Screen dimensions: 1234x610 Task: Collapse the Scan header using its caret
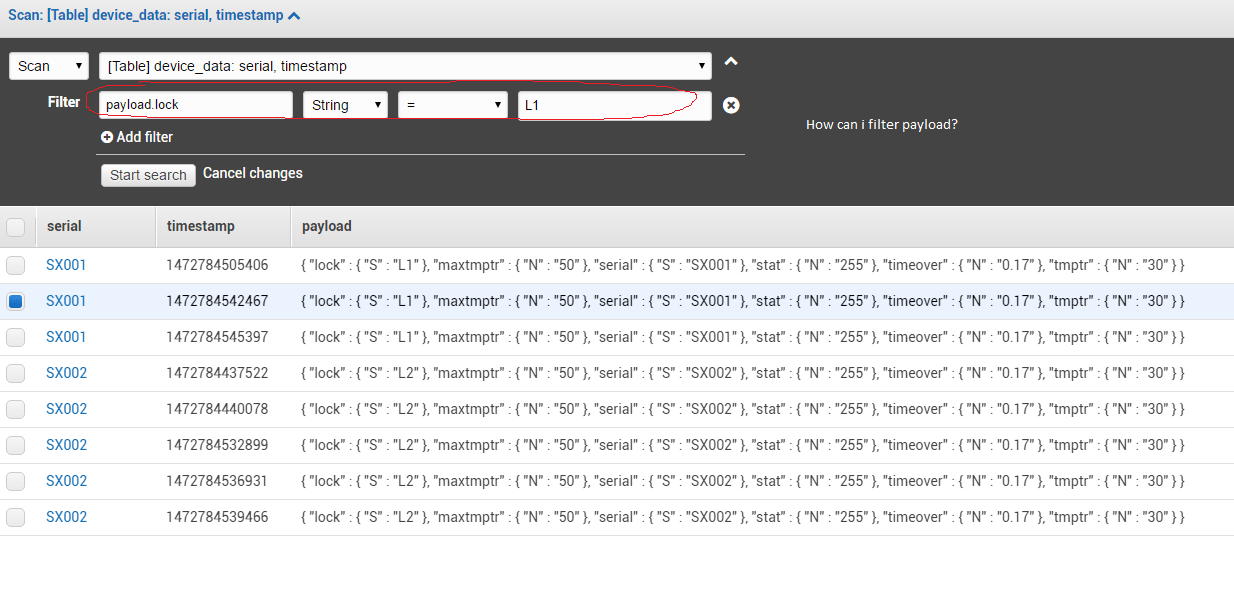[294, 16]
